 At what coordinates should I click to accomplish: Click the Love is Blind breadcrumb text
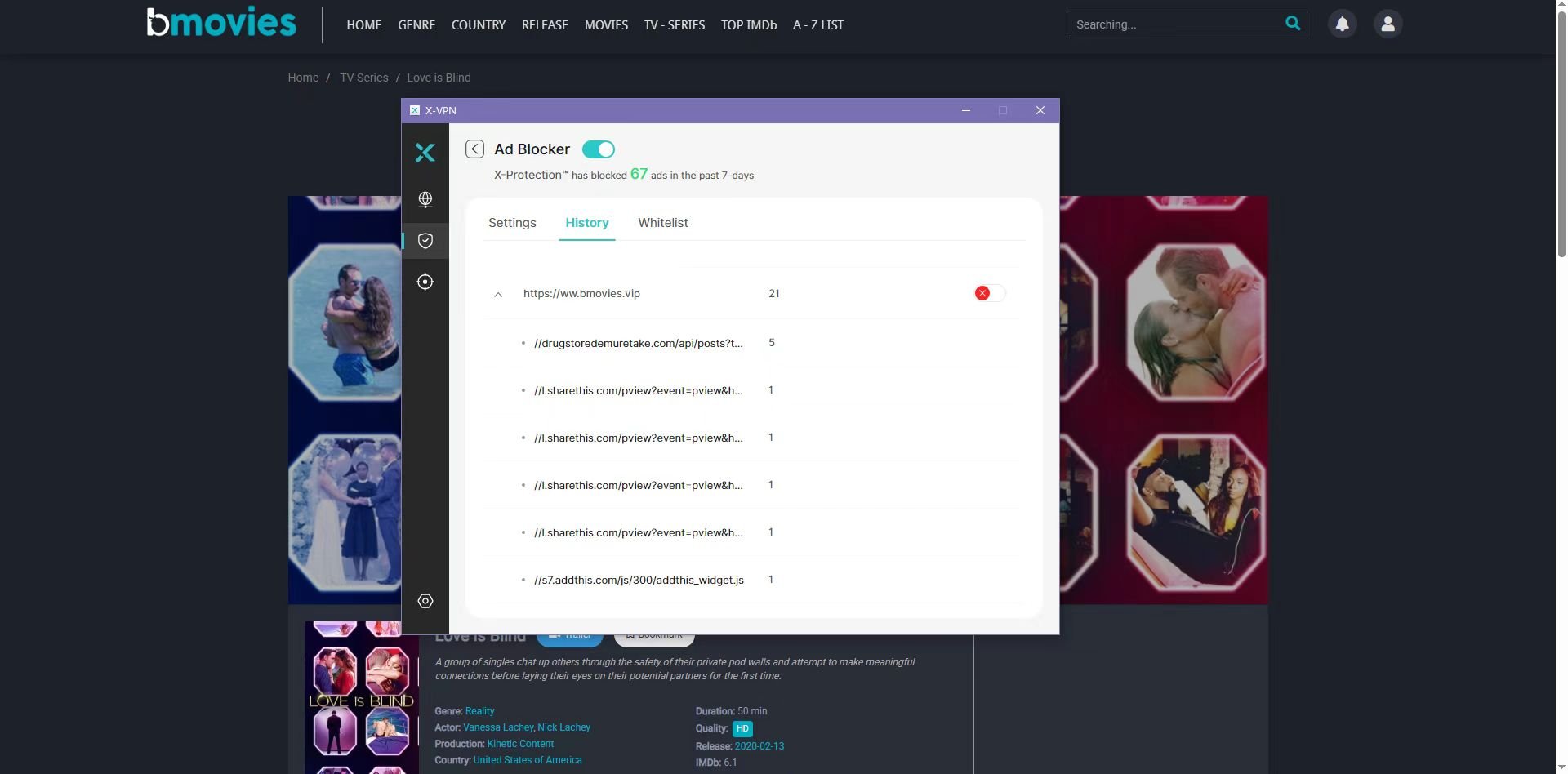point(439,78)
